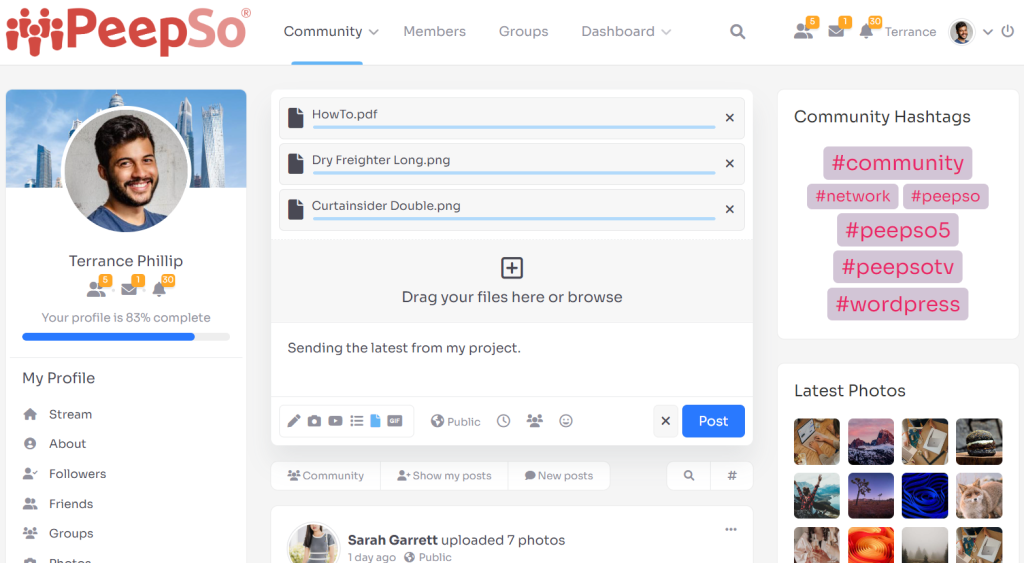Open friend requests icon in header
The width and height of the screenshot is (1024, 563).
point(804,31)
